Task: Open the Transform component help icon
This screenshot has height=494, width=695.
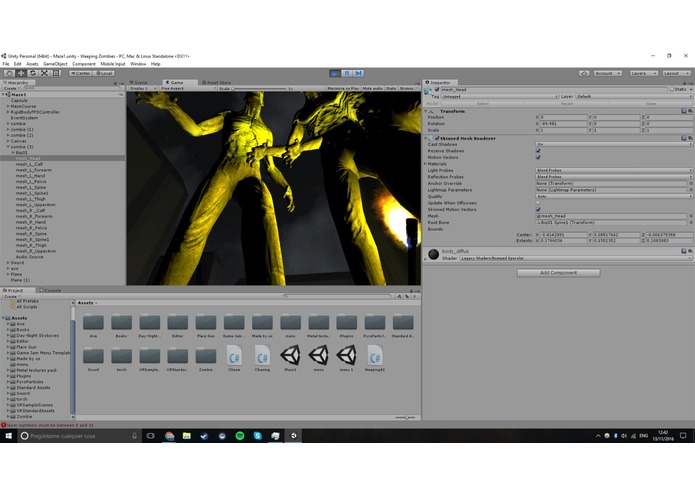Action: [683, 111]
